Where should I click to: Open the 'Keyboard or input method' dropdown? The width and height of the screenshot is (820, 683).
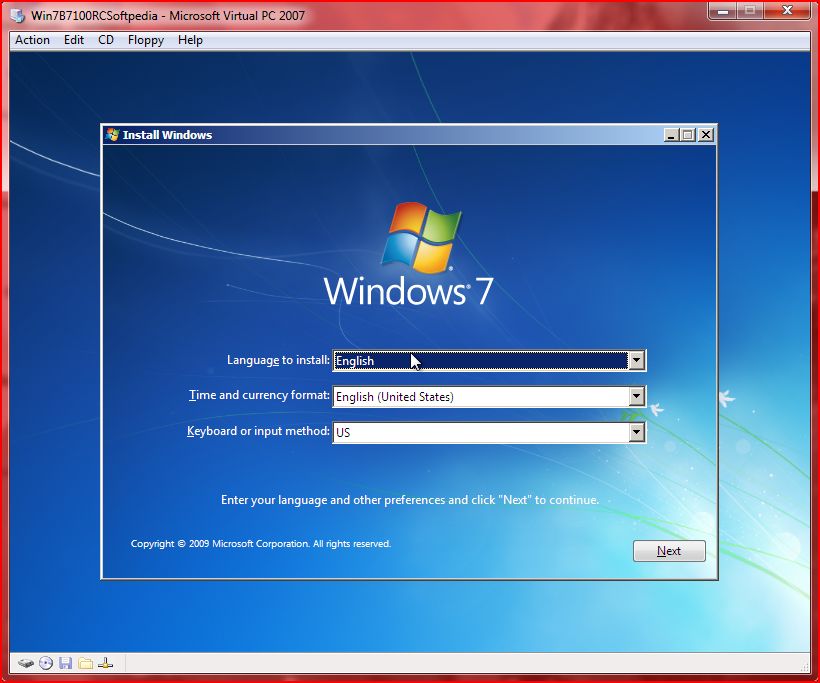(637, 432)
